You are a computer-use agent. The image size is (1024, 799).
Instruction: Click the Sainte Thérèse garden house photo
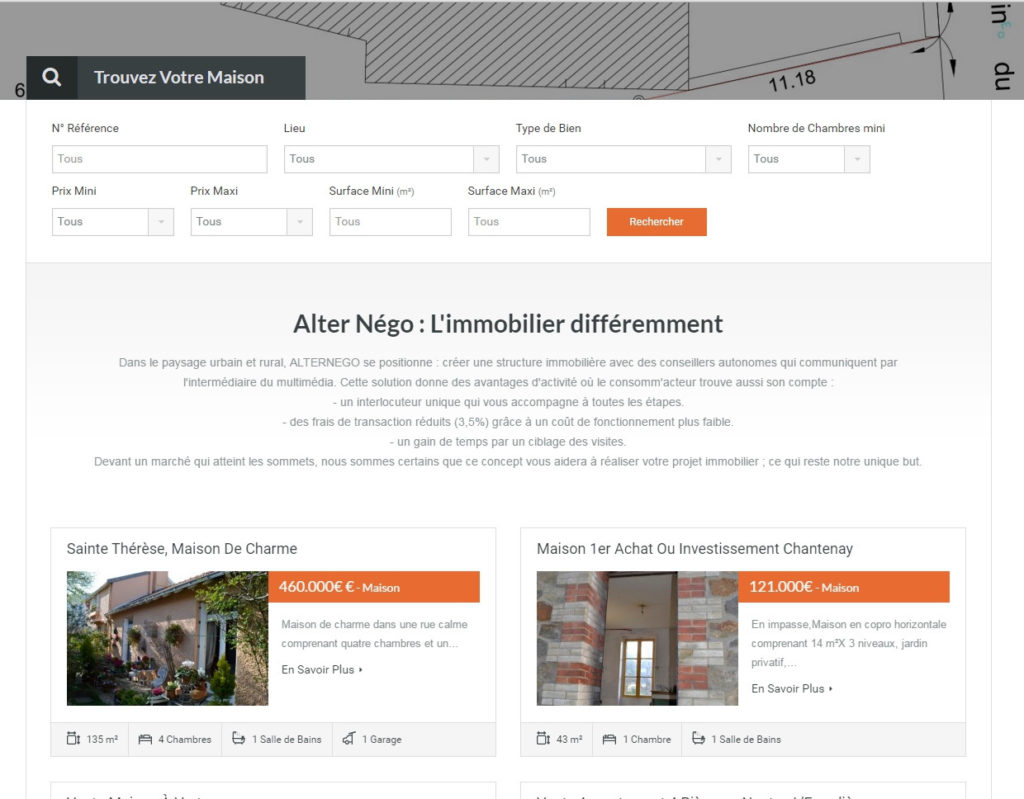pos(167,638)
